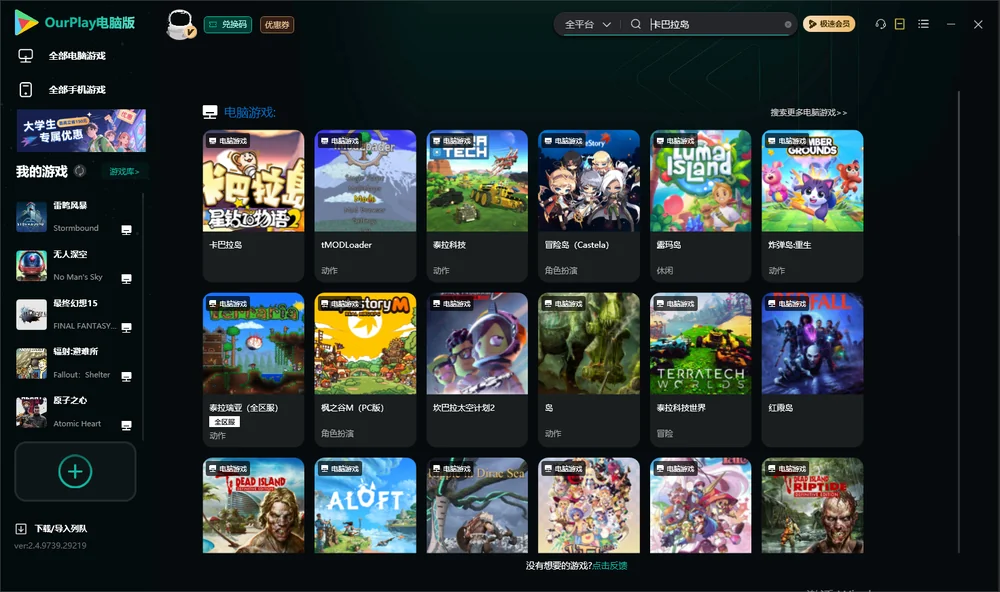Click PC icon beside FINAL FANTASY
Viewport: 1000px width, 592px height.
126,327
